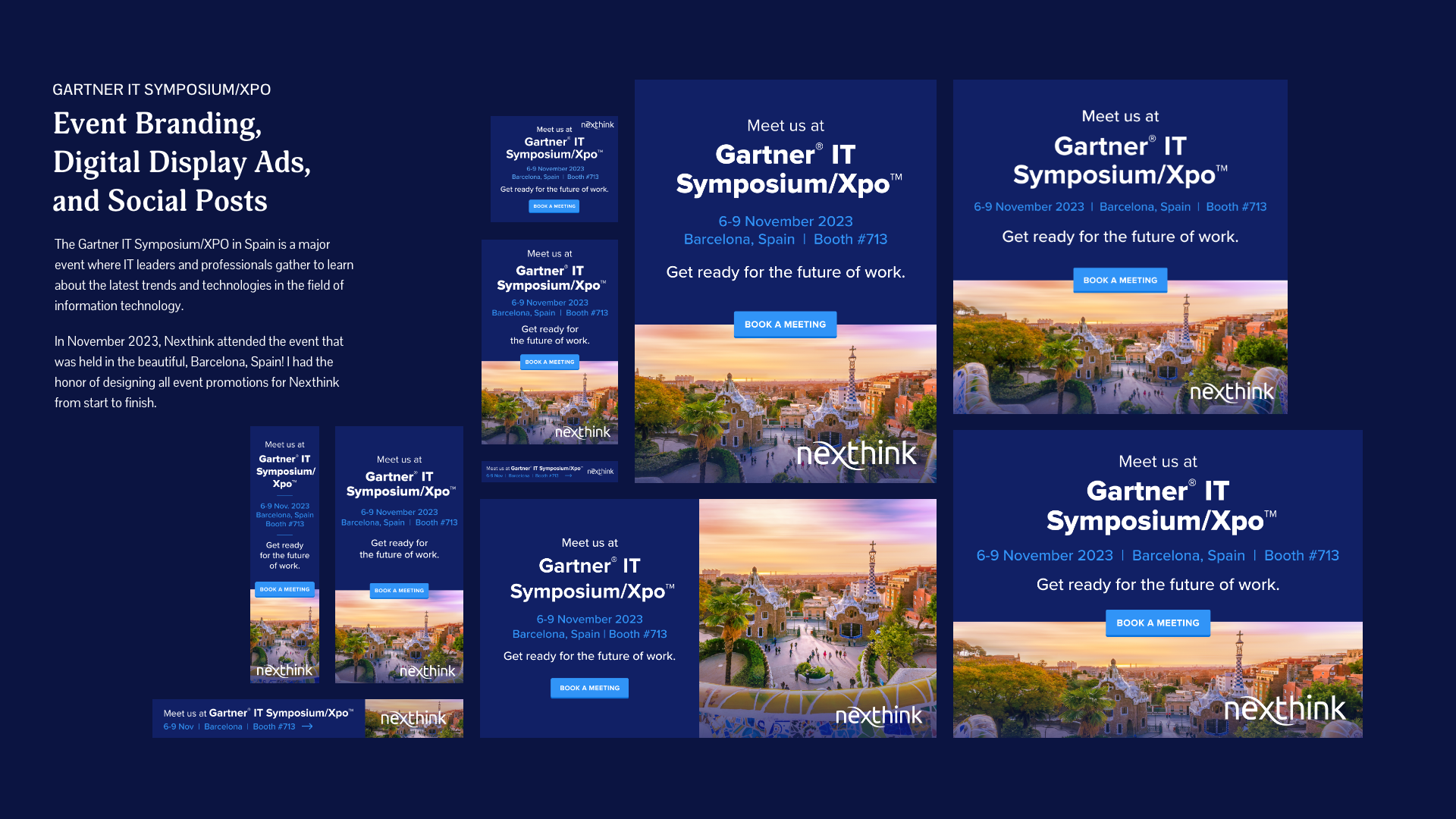Click '6-9 Nov' in the bottom leaderboard banner

[178, 726]
